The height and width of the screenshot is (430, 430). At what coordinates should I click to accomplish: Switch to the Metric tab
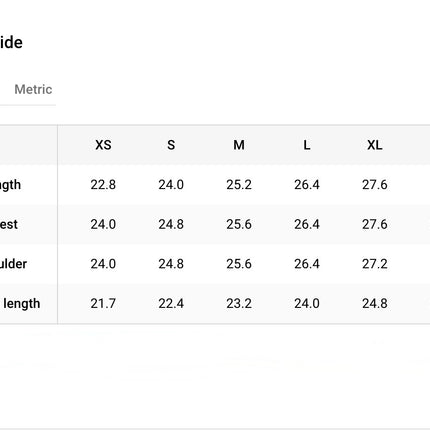coord(33,89)
